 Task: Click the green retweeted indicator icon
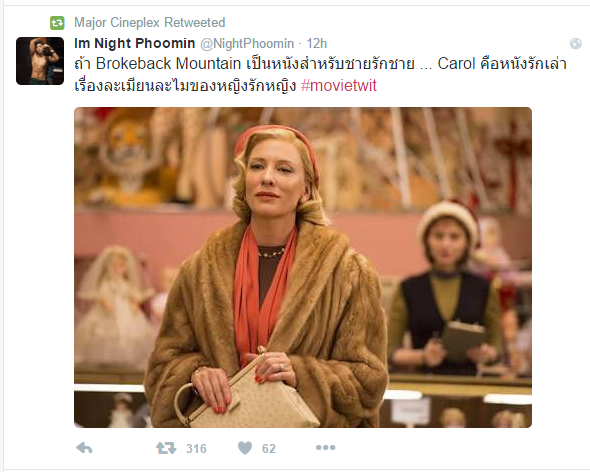point(57,23)
